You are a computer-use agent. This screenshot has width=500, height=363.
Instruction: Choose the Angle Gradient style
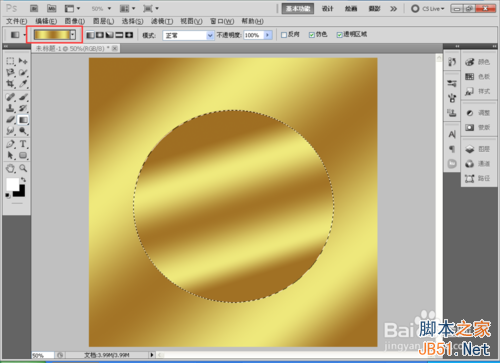(x=110, y=35)
